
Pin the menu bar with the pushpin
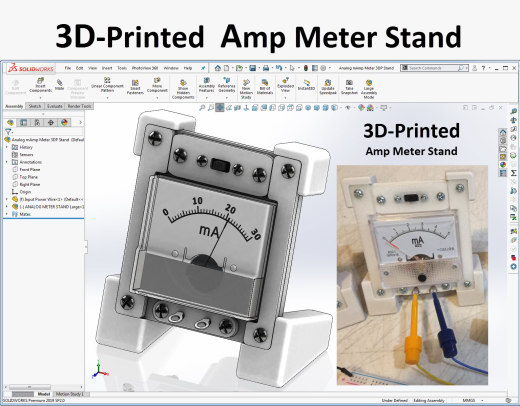pos(203,68)
